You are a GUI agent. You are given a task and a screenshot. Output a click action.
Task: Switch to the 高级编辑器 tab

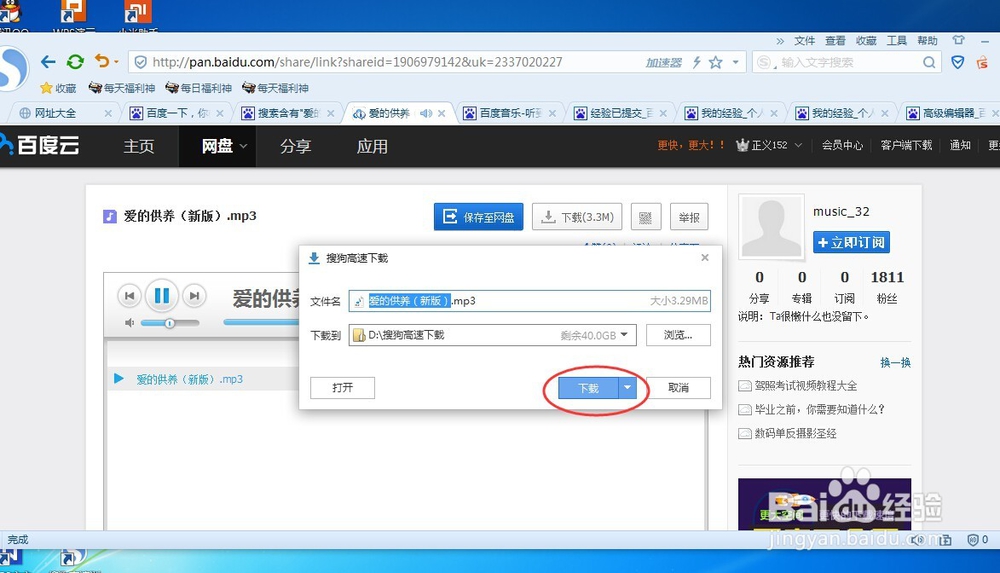946,113
